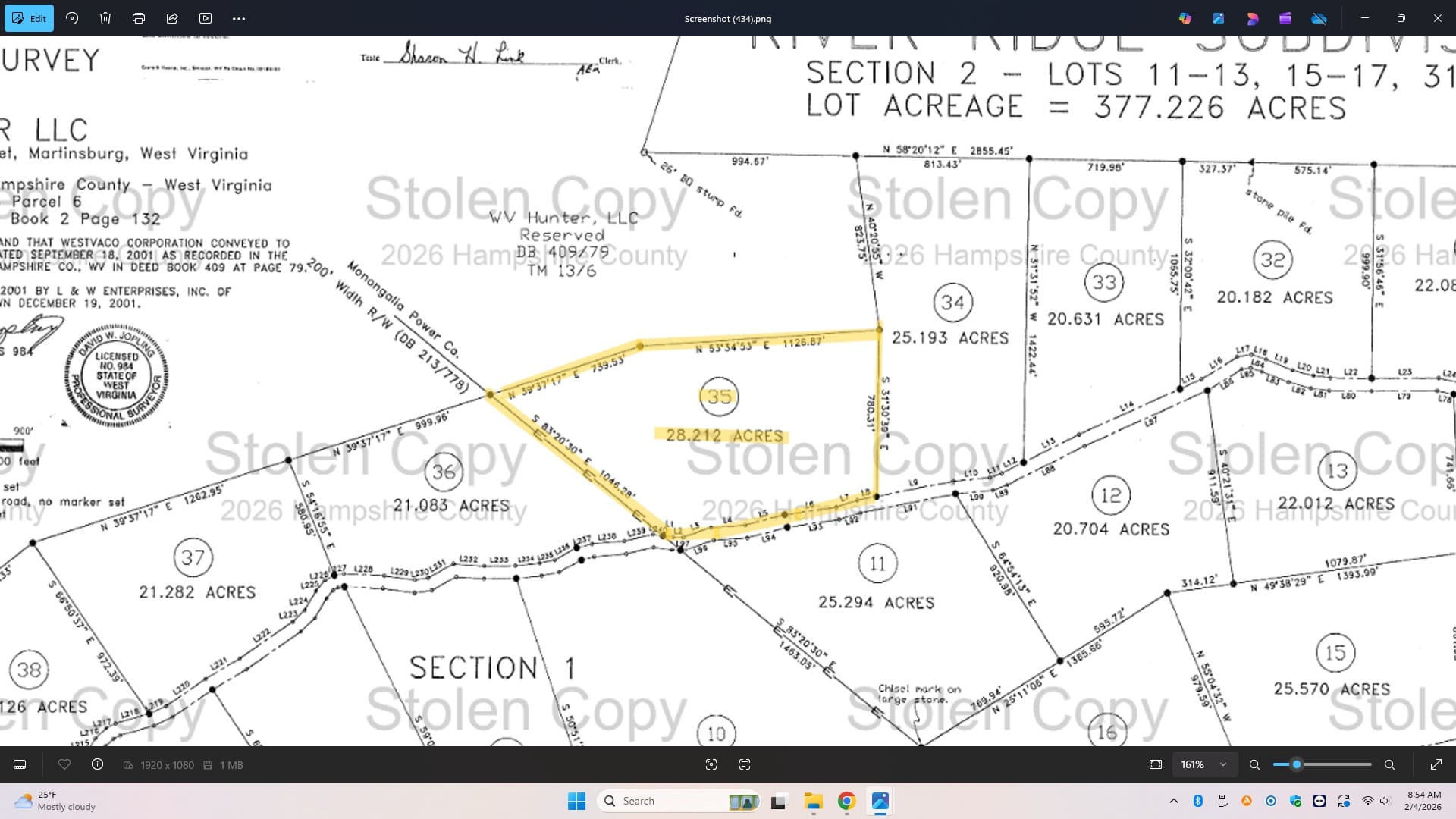
Task: Click the visual search icon
Action: [711, 764]
